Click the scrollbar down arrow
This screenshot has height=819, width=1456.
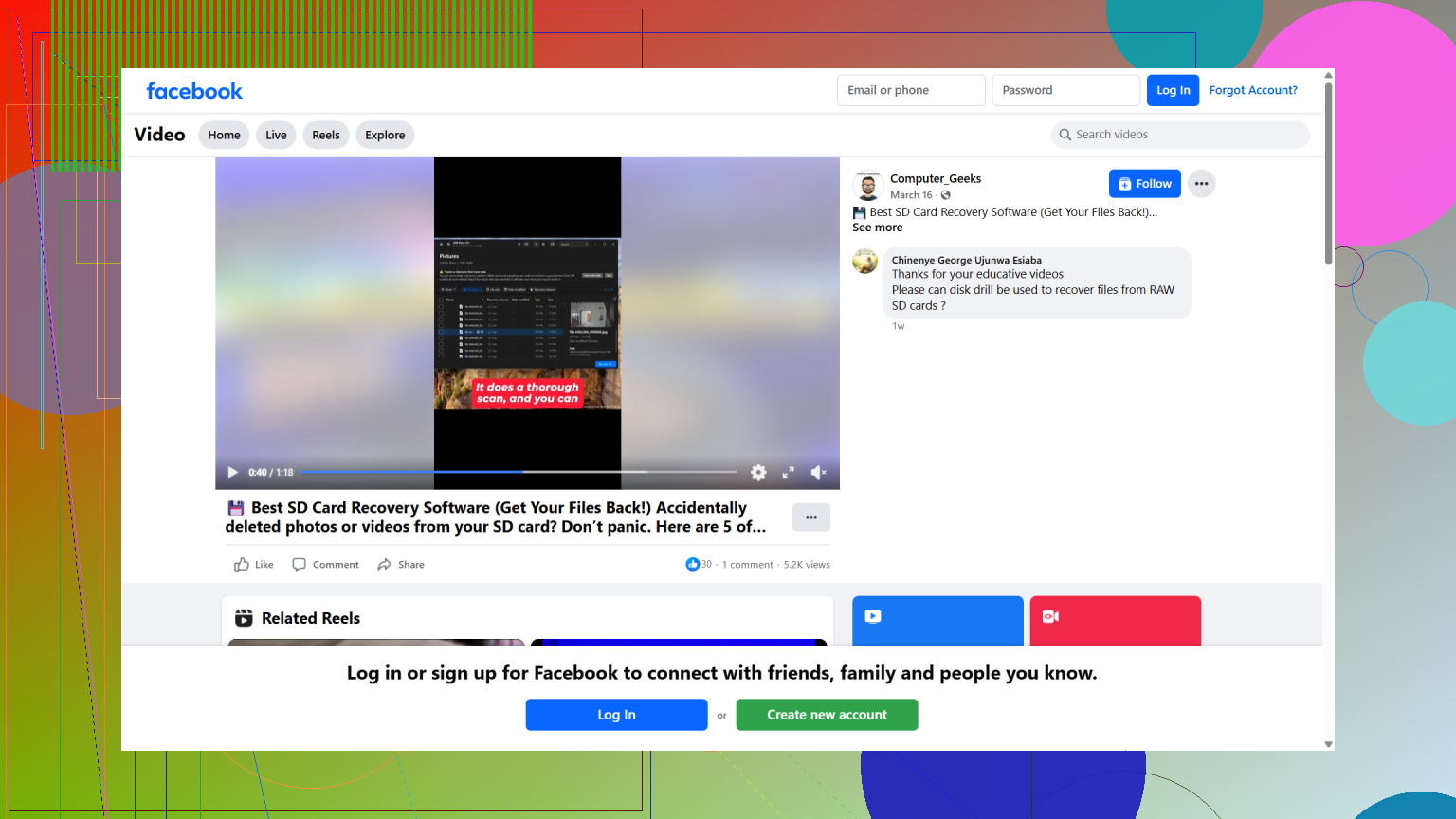[x=1328, y=745]
